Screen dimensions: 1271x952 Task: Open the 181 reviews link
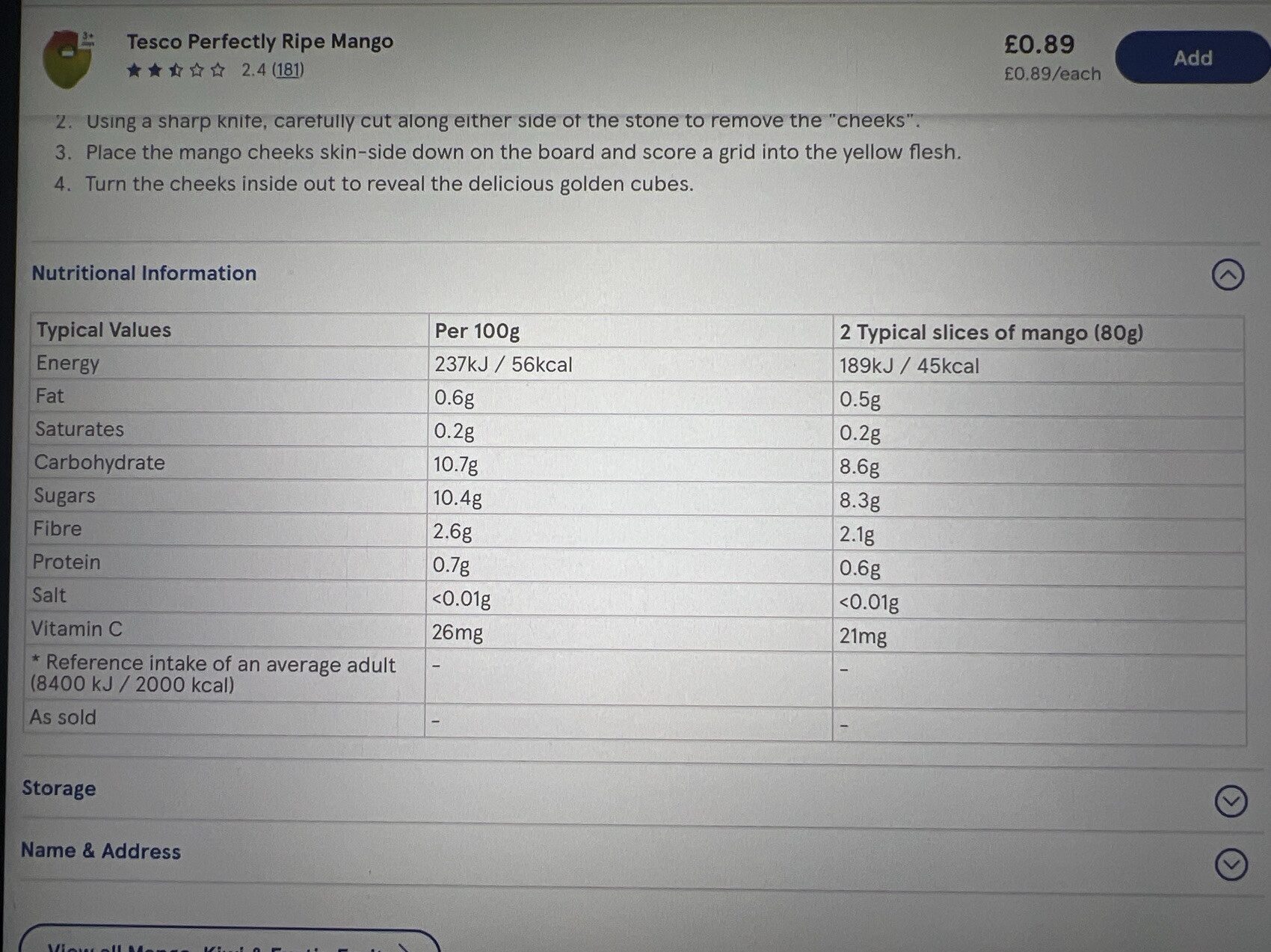point(288,70)
